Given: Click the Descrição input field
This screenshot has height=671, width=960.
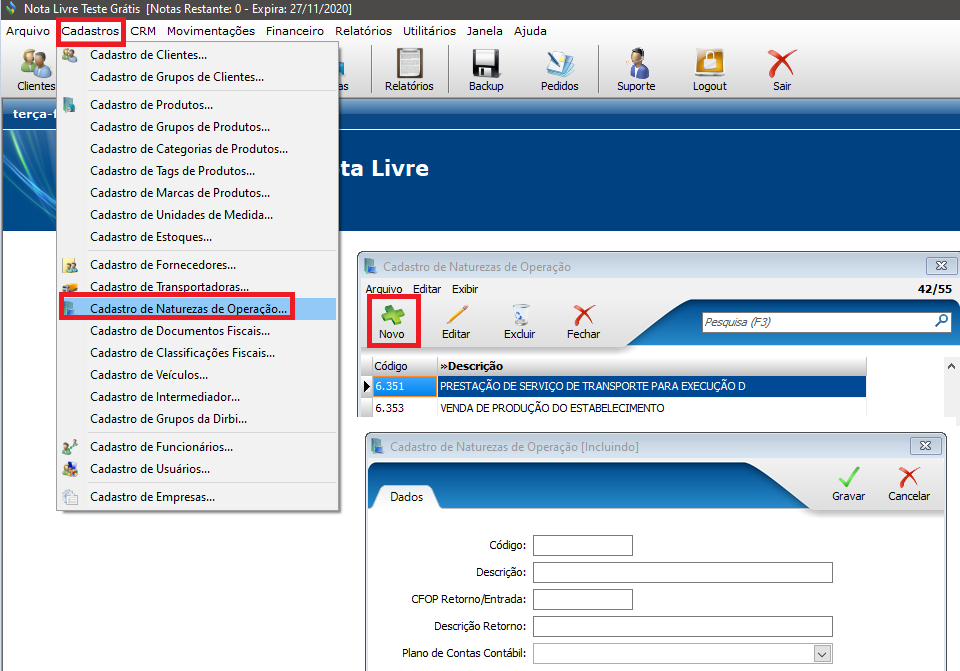Looking at the screenshot, I should click(682, 572).
